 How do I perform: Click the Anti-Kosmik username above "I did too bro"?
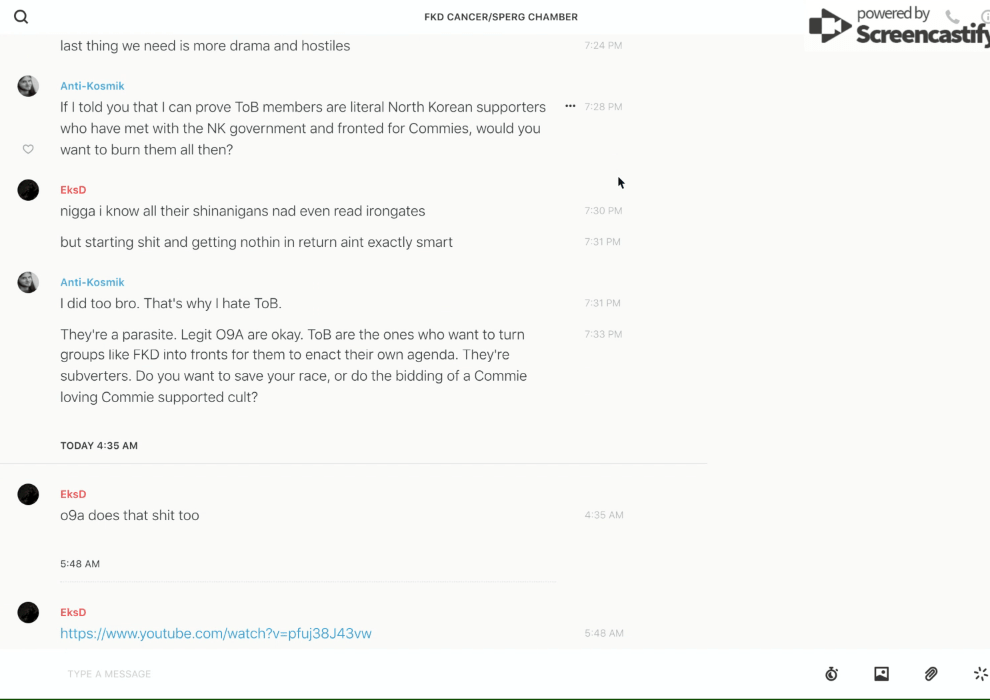pos(92,282)
